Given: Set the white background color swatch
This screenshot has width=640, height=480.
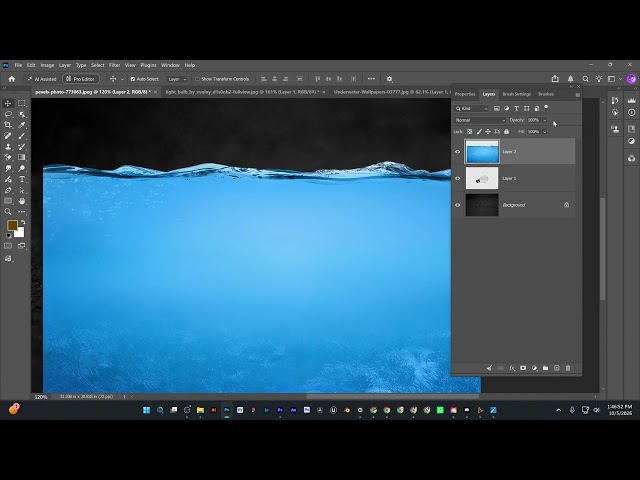Looking at the screenshot, I should [20, 233].
